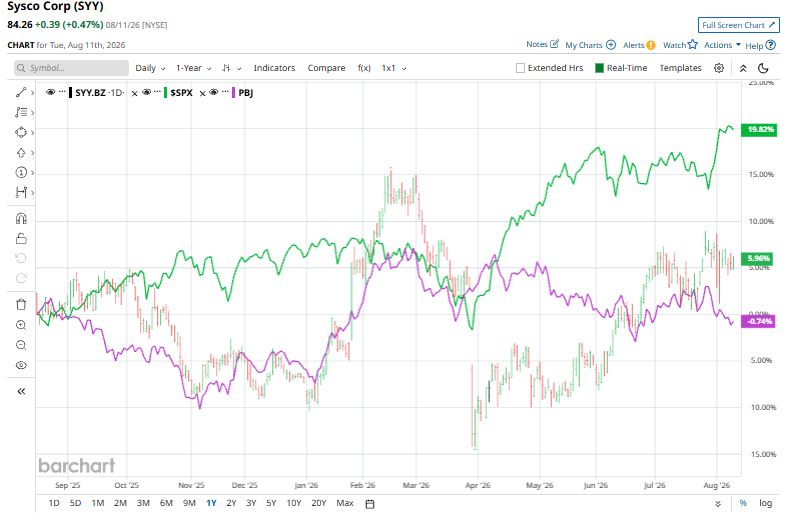
Task: Click the Notes pencil icon
Action: (554, 44)
